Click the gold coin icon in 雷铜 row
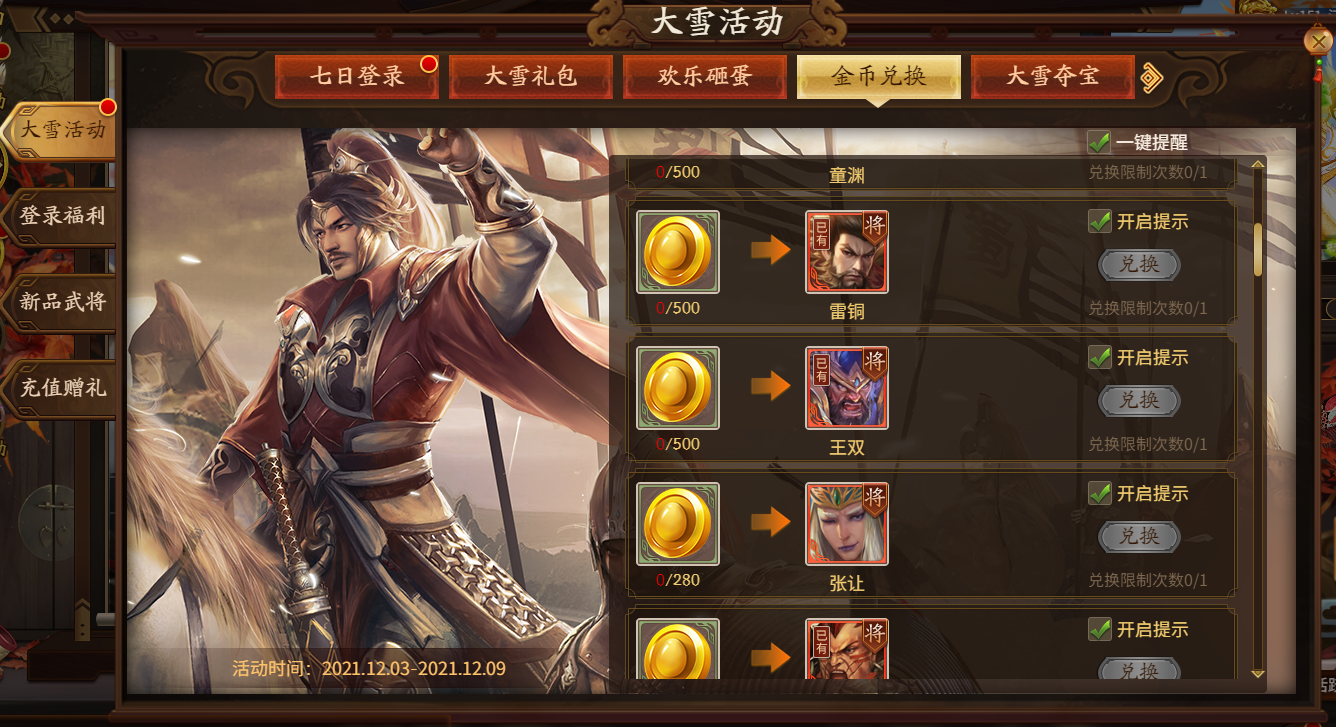 coord(678,251)
